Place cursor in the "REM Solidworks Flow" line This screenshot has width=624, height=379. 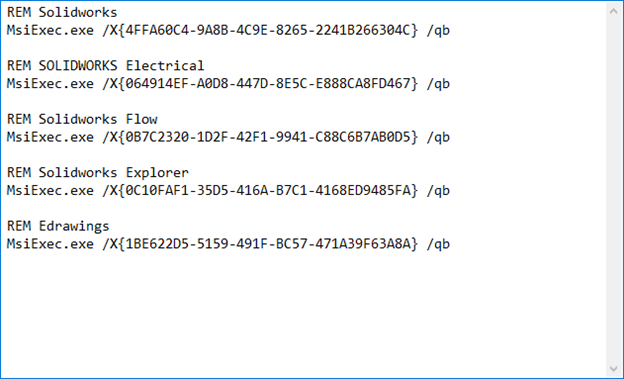[82, 119]
